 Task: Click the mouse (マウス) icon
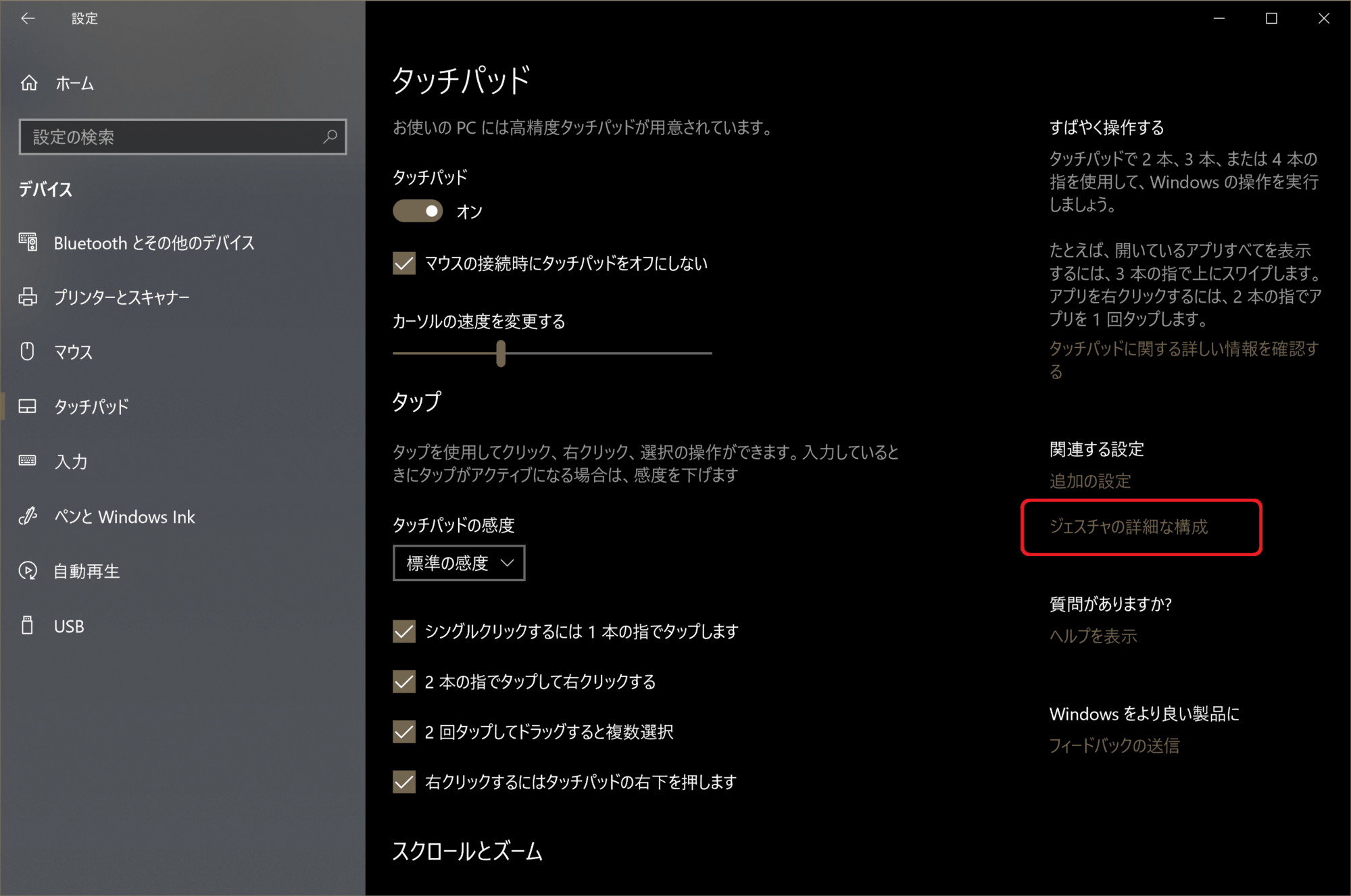[28, 351]
